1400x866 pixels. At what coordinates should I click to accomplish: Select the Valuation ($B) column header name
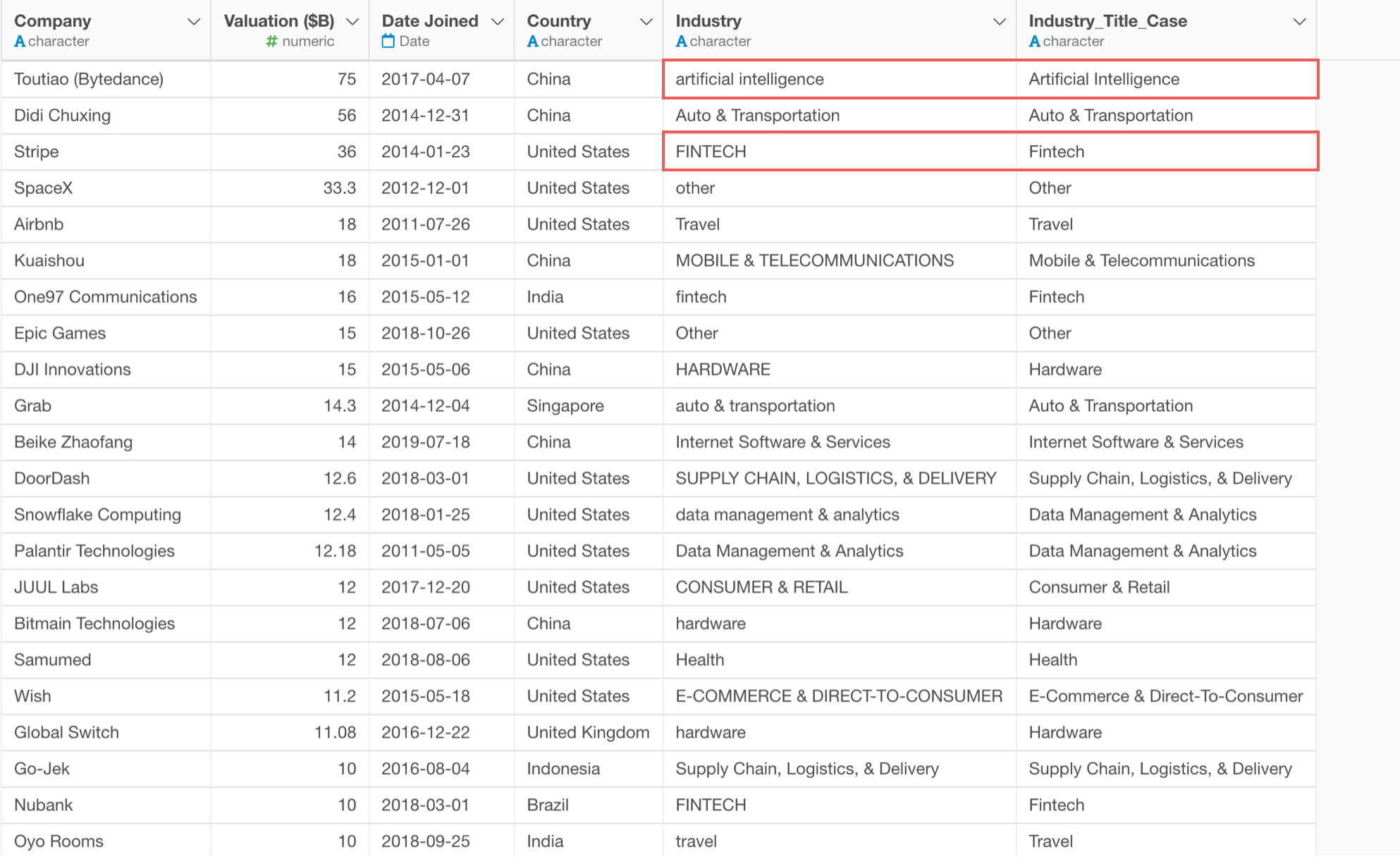279,21
